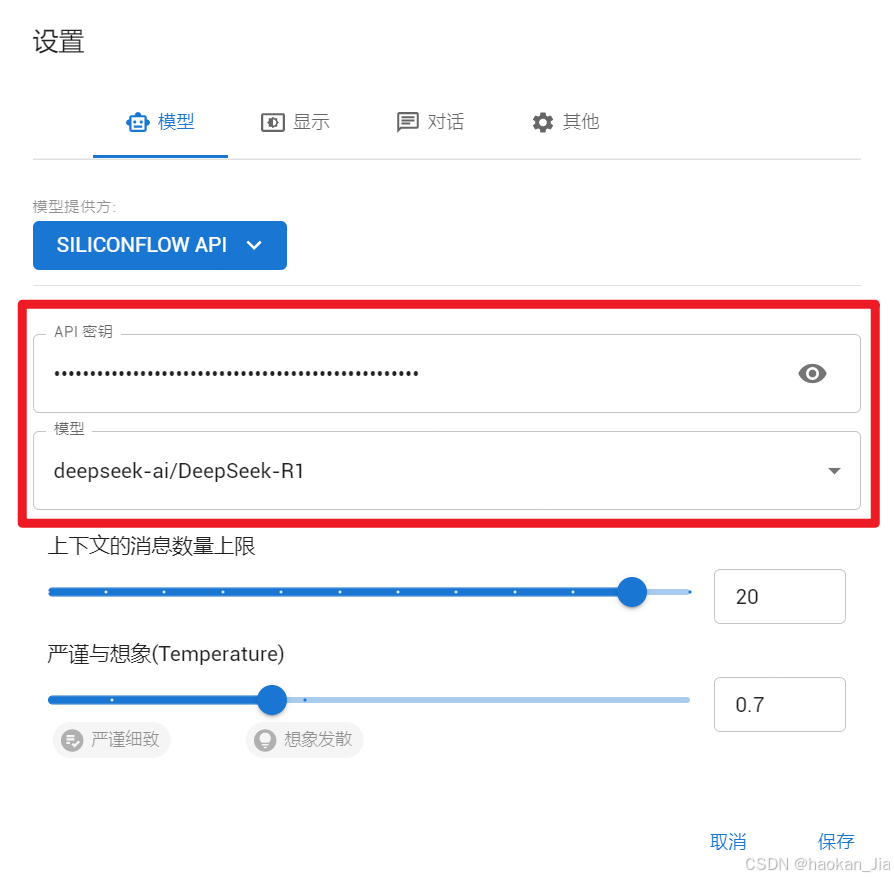Click the 设置 dialog title
894x879 pixels.
(x=59, y=42)
